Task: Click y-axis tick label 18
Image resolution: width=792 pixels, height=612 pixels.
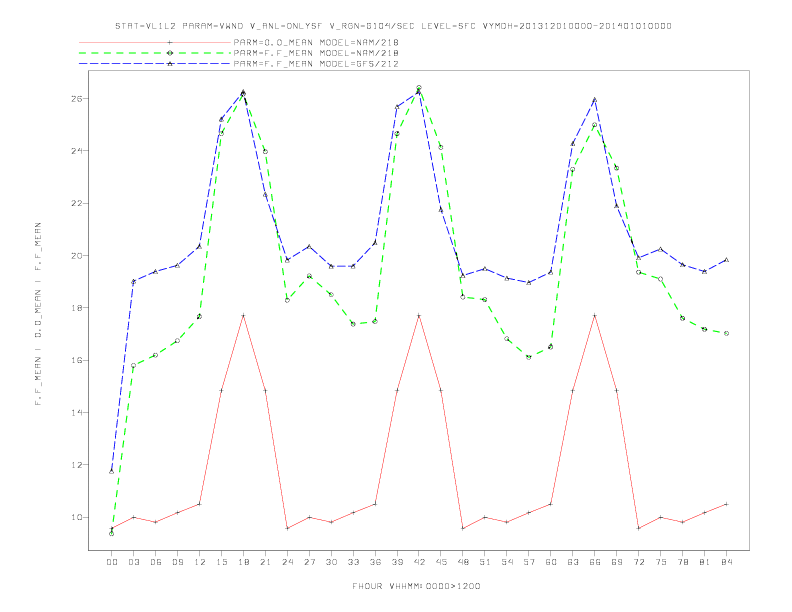Action: [x=77, y=308]
